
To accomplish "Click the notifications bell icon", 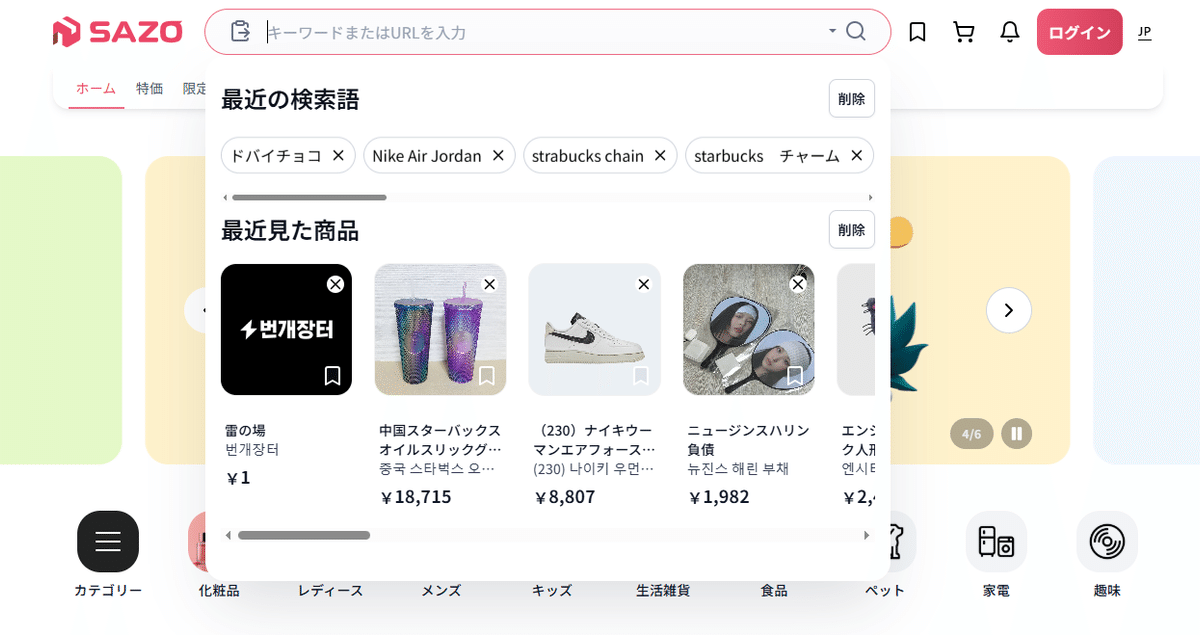I will coord(1009,31).
